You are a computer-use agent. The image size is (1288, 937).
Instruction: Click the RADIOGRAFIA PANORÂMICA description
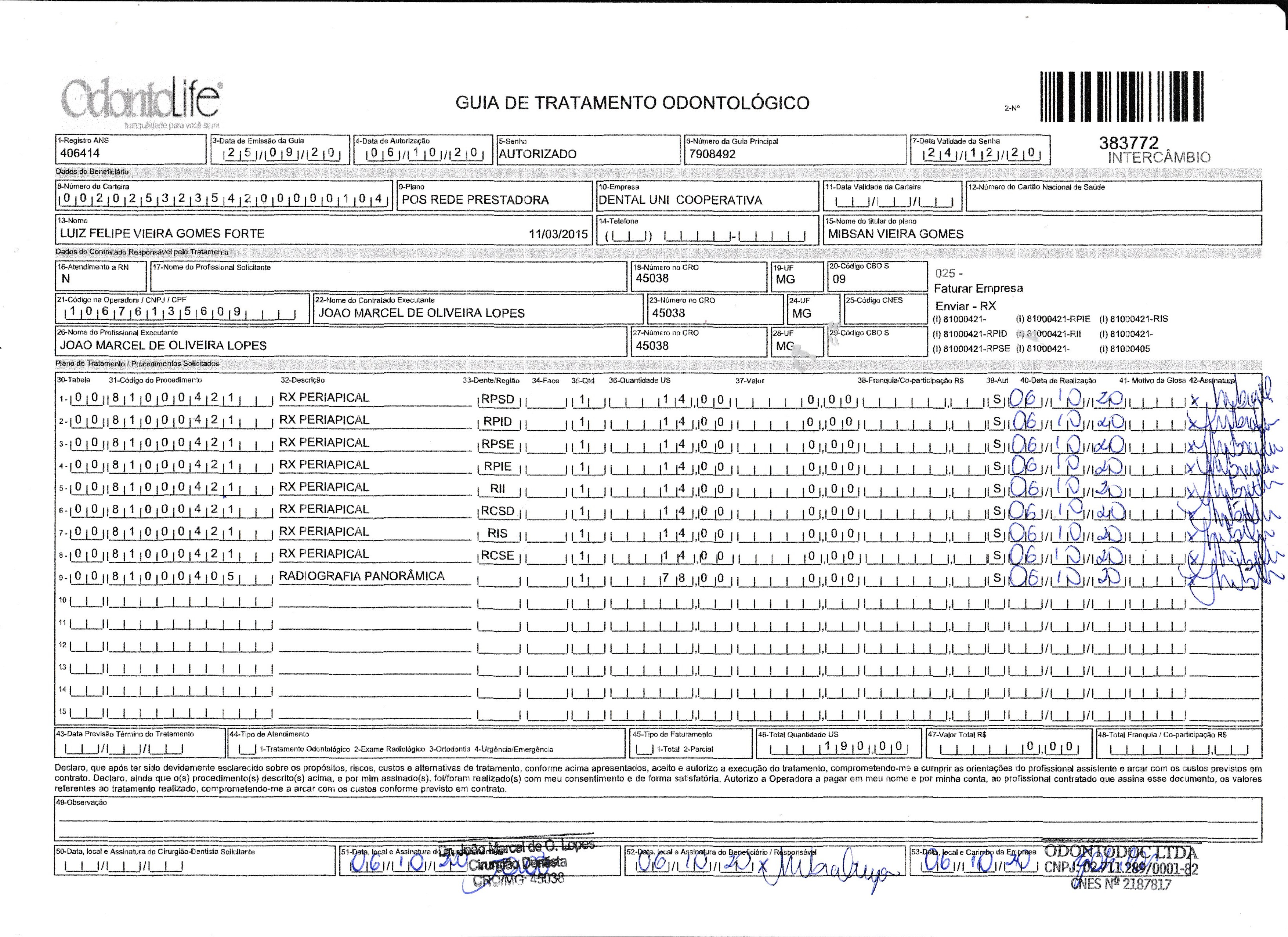(x=361, y=576)
